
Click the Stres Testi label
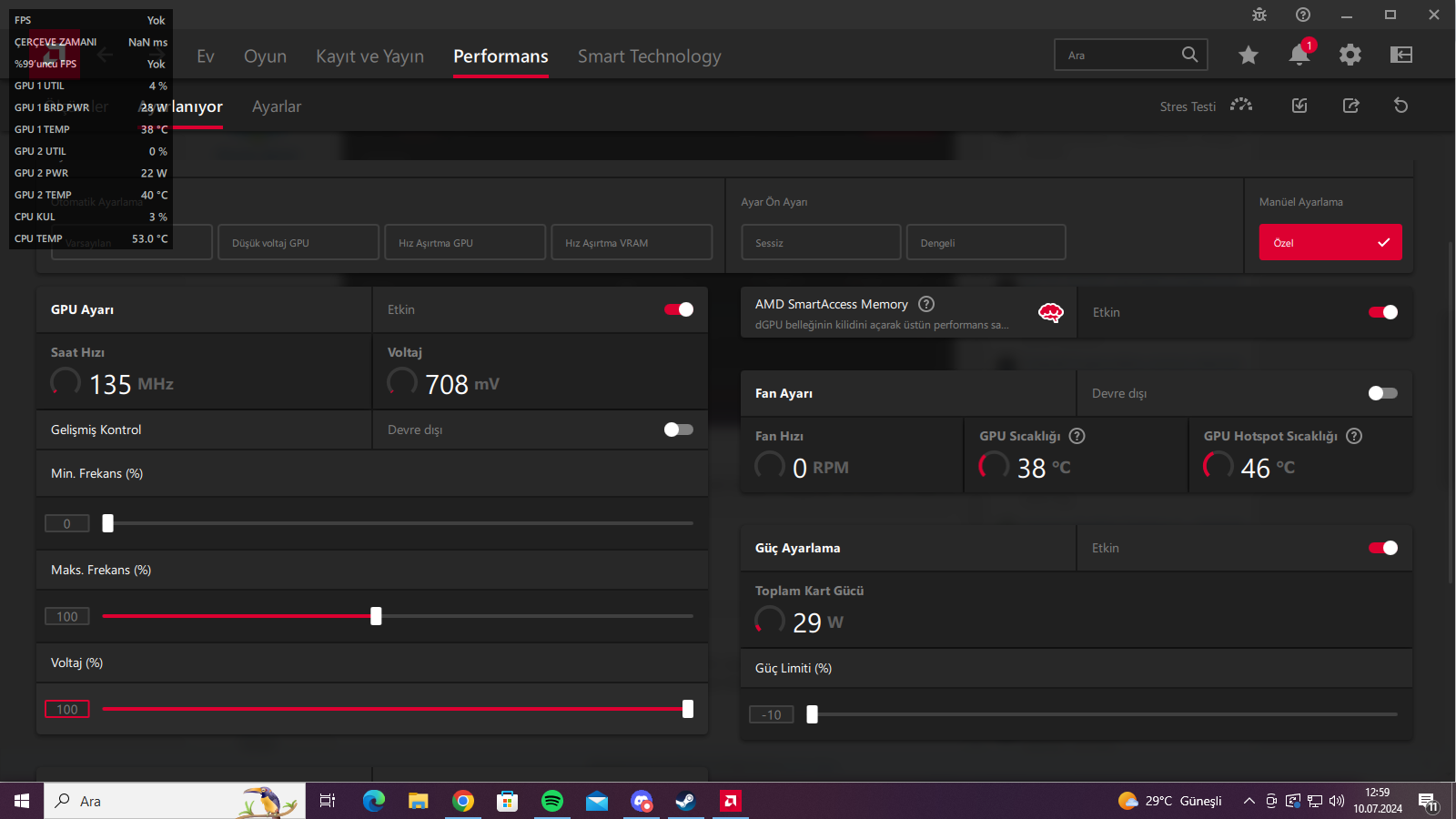[1188, 106]
